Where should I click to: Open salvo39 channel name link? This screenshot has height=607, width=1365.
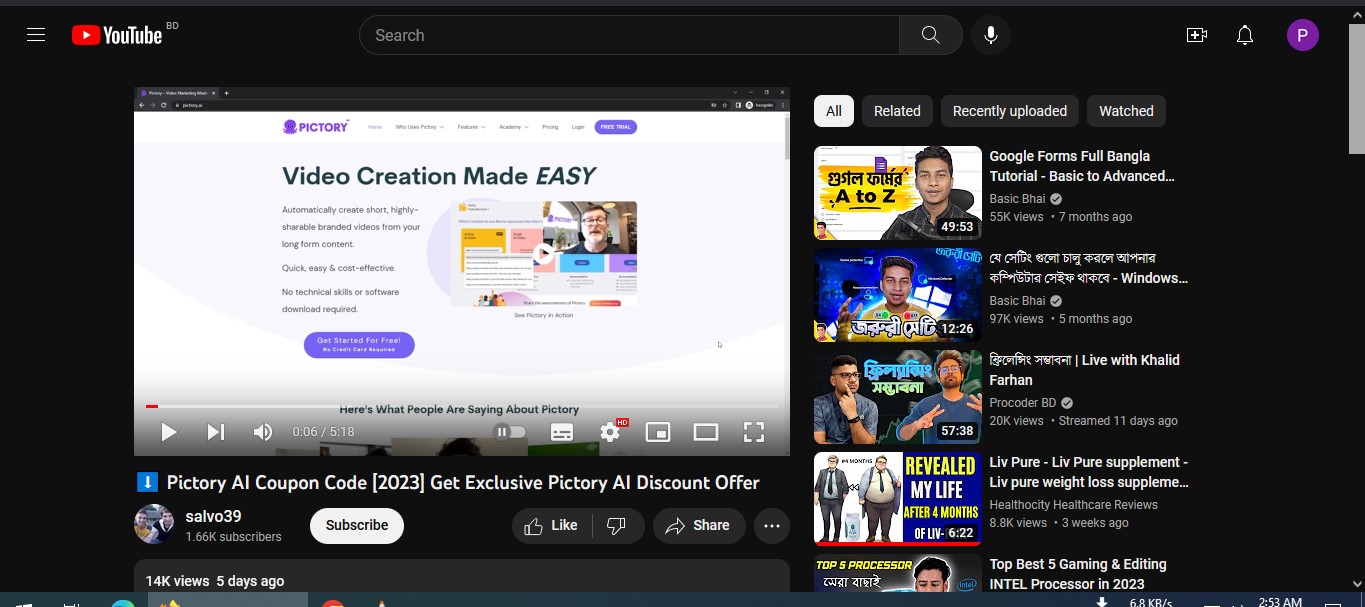coord(213,516)
